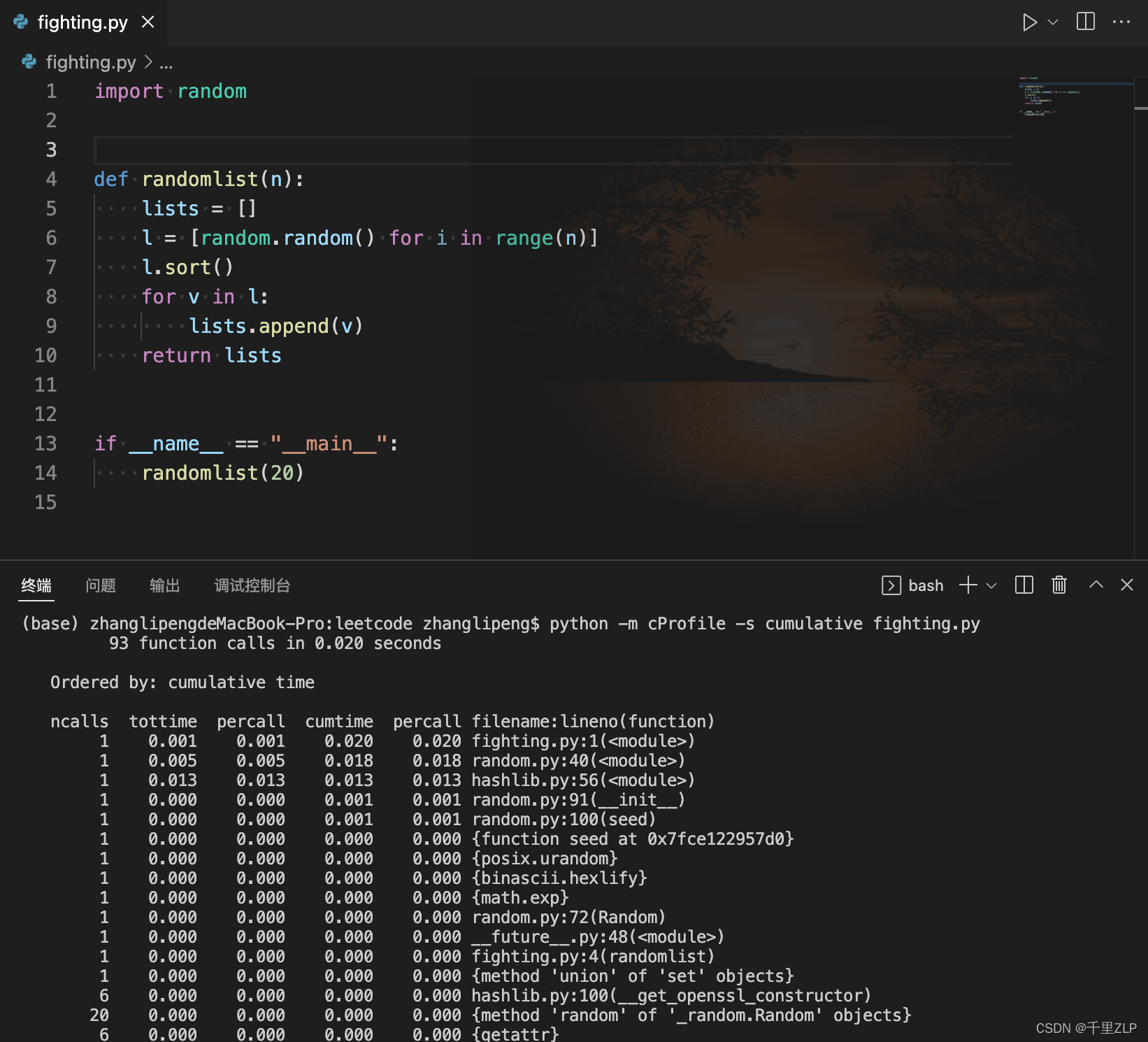Click '{posix.urandom}' terminal row
This screenshot has width=1148, height=1042.
[545, 858]
